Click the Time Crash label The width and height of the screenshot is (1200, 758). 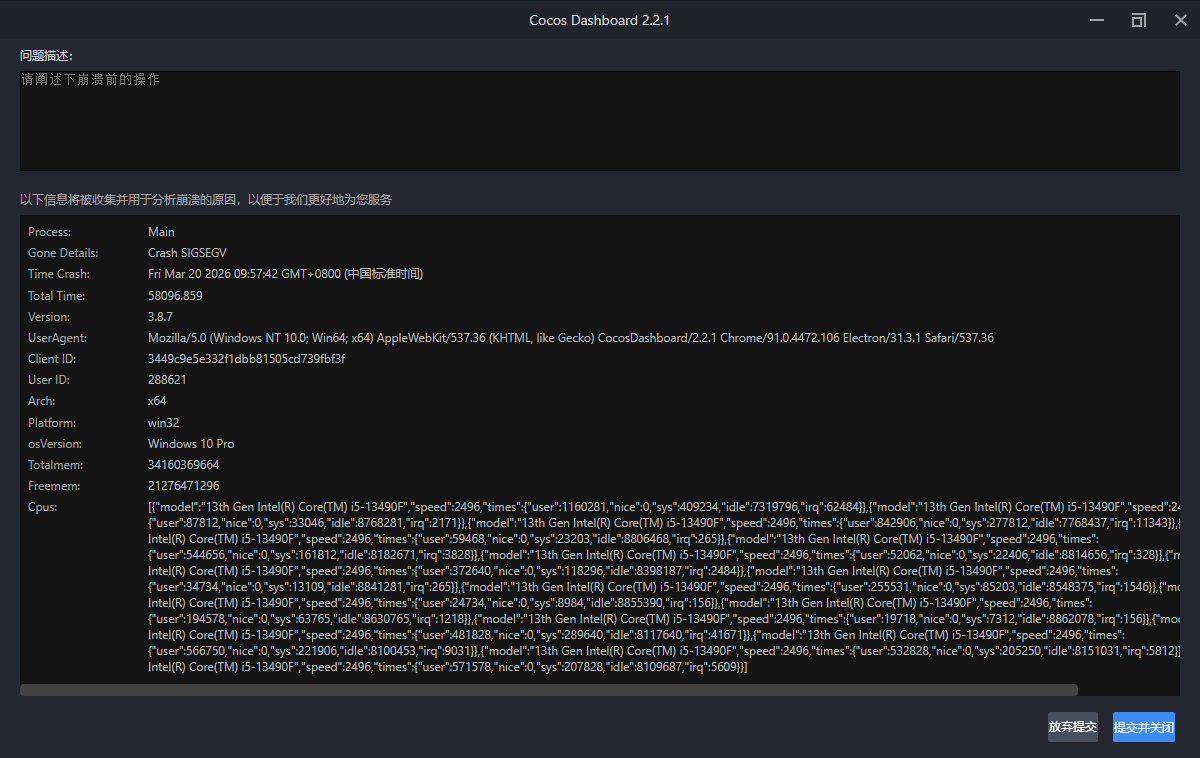coord(59,274)
